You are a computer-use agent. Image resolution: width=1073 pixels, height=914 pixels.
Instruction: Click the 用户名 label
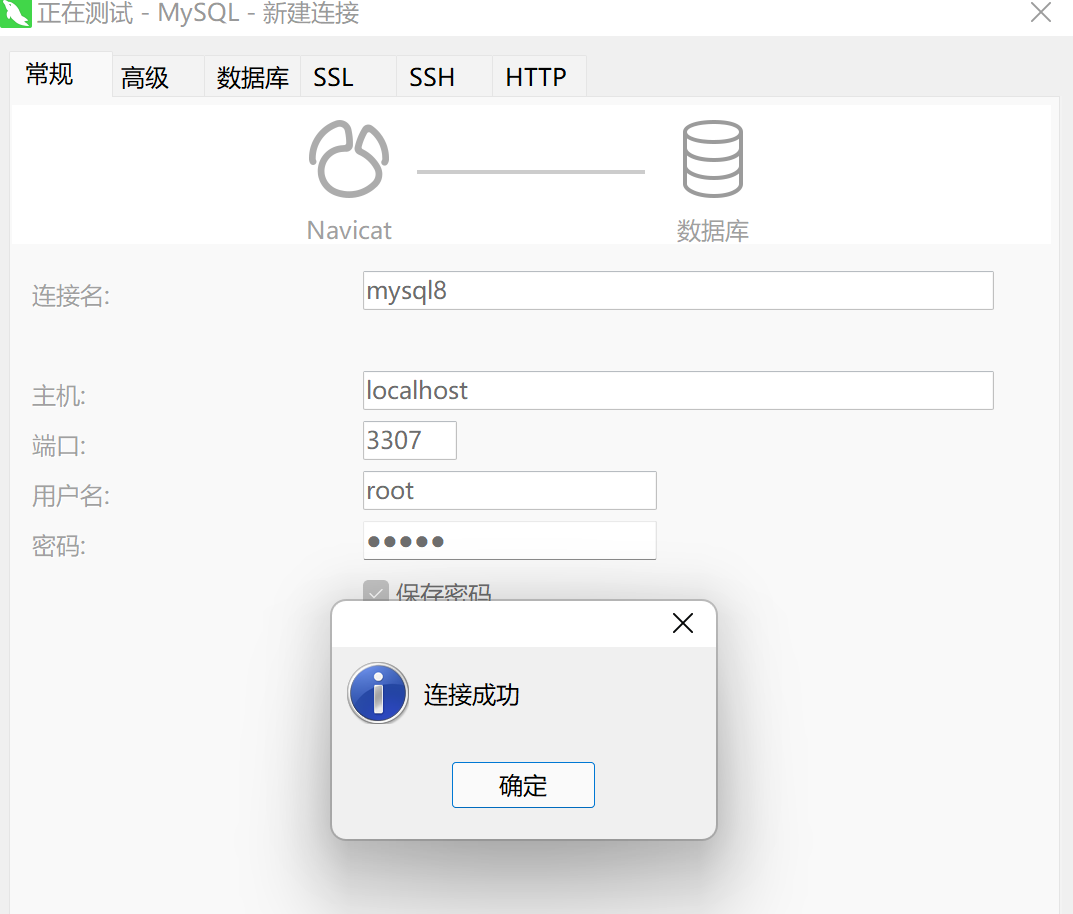pyautogui.click(x=70, y=496)
